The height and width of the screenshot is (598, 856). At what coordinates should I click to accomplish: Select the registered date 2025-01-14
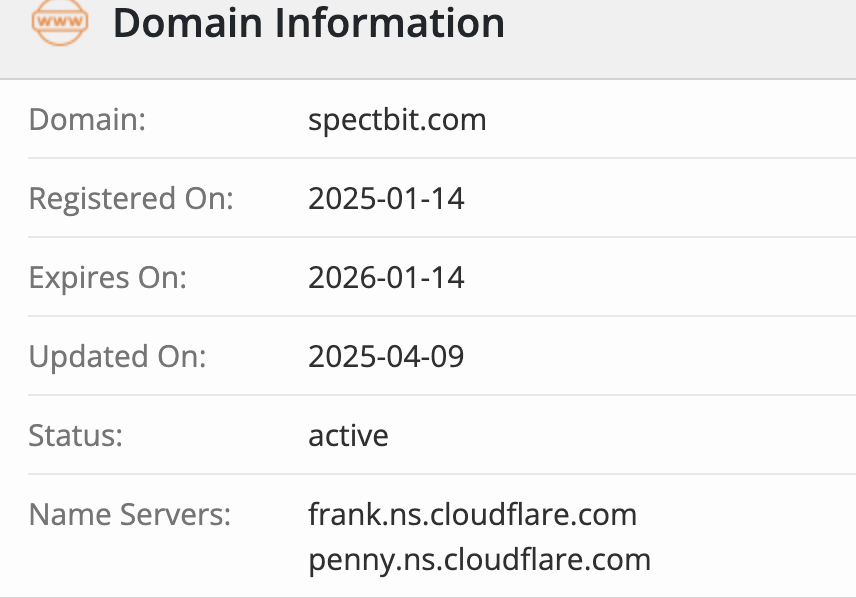coord(386,198)
